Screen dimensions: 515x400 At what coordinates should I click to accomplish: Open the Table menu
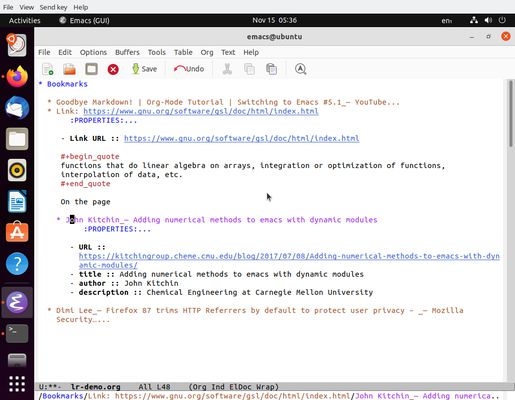tap(183, 52)
